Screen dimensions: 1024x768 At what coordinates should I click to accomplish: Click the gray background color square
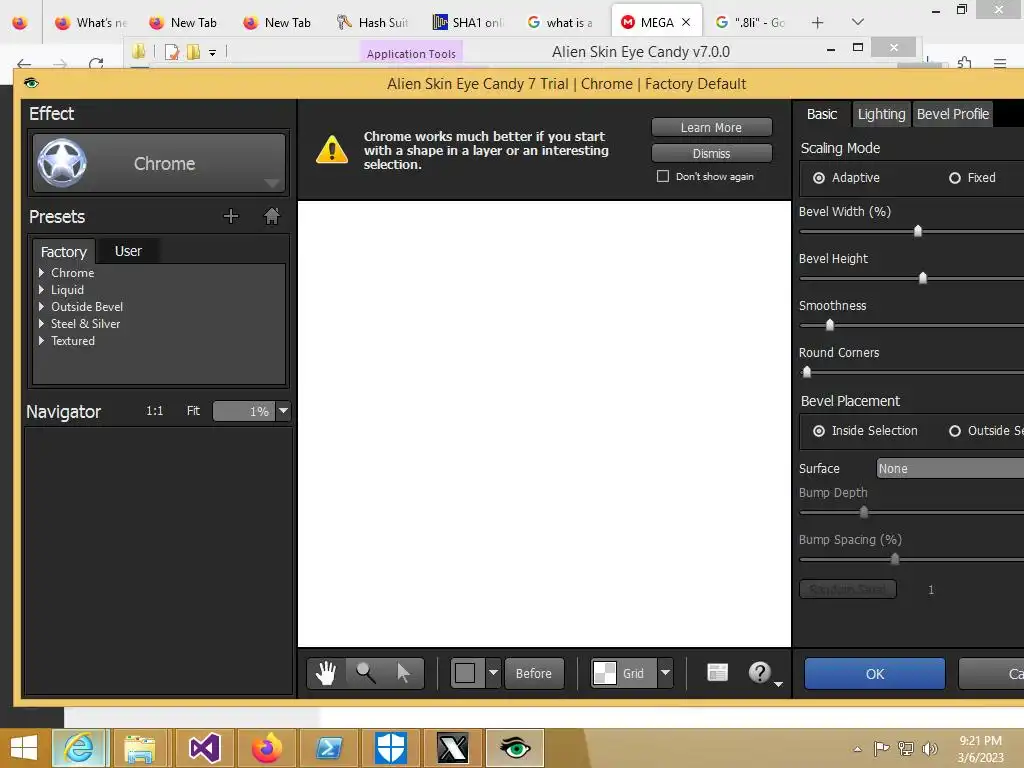coord(466,673)
